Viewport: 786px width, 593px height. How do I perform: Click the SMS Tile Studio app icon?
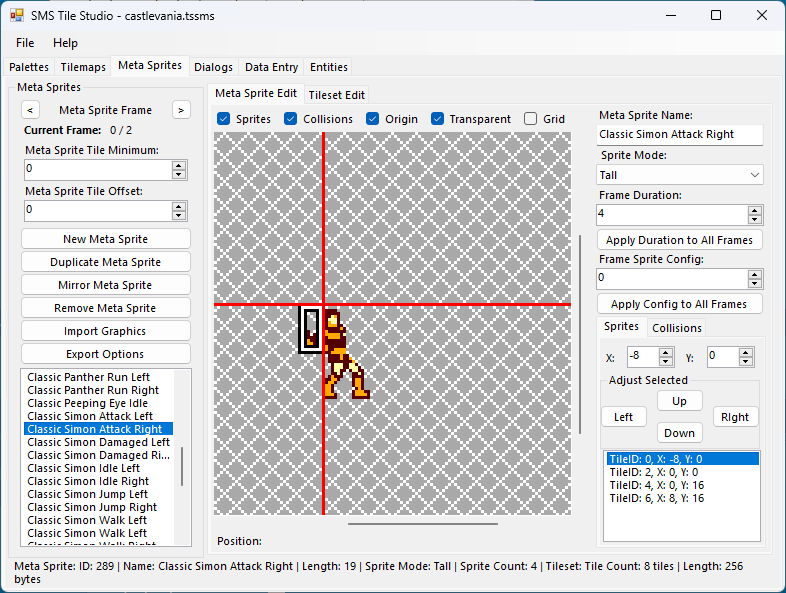coord(17,16)
